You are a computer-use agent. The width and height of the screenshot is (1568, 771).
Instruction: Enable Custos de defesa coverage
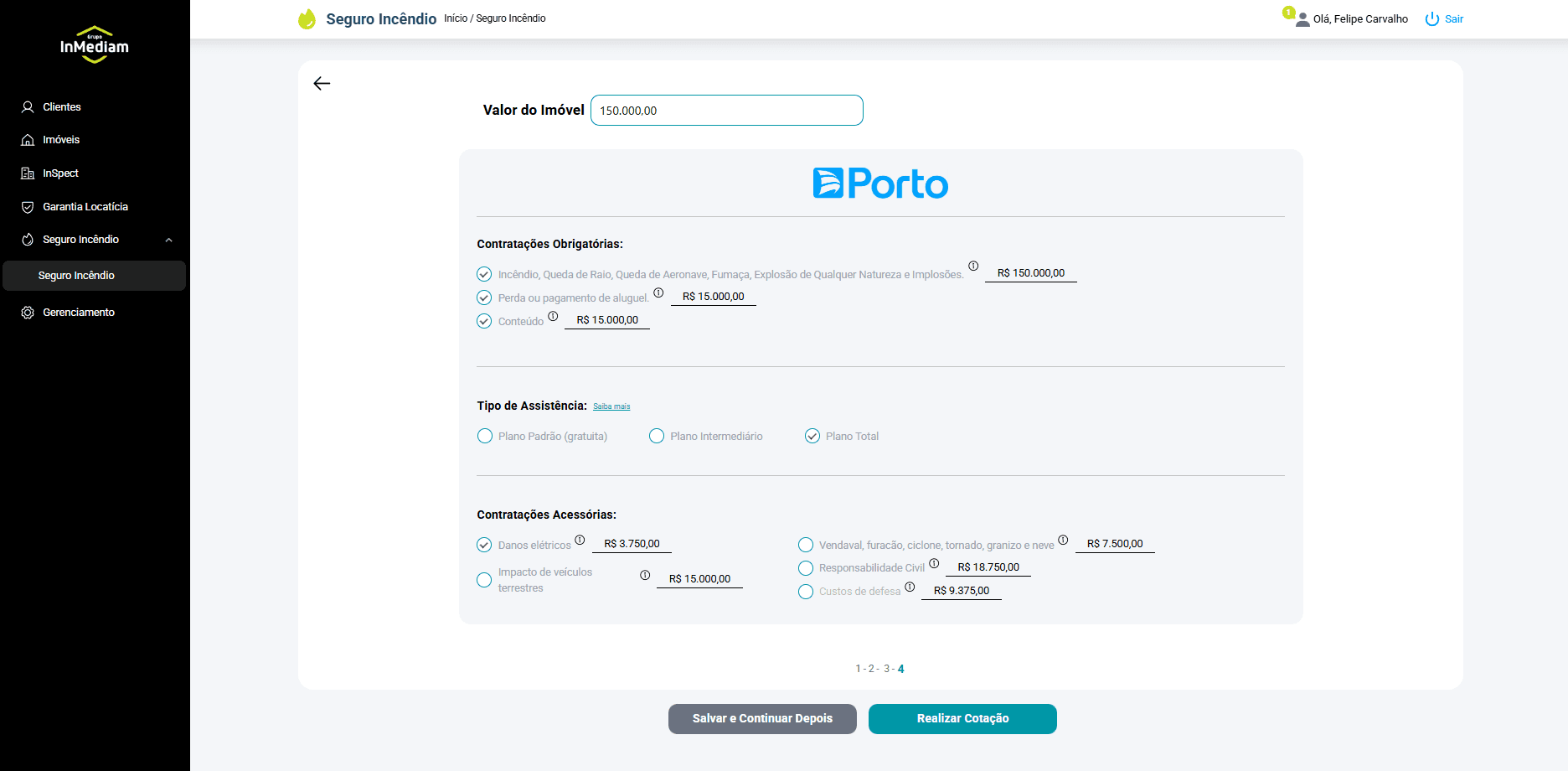[806, 592]
